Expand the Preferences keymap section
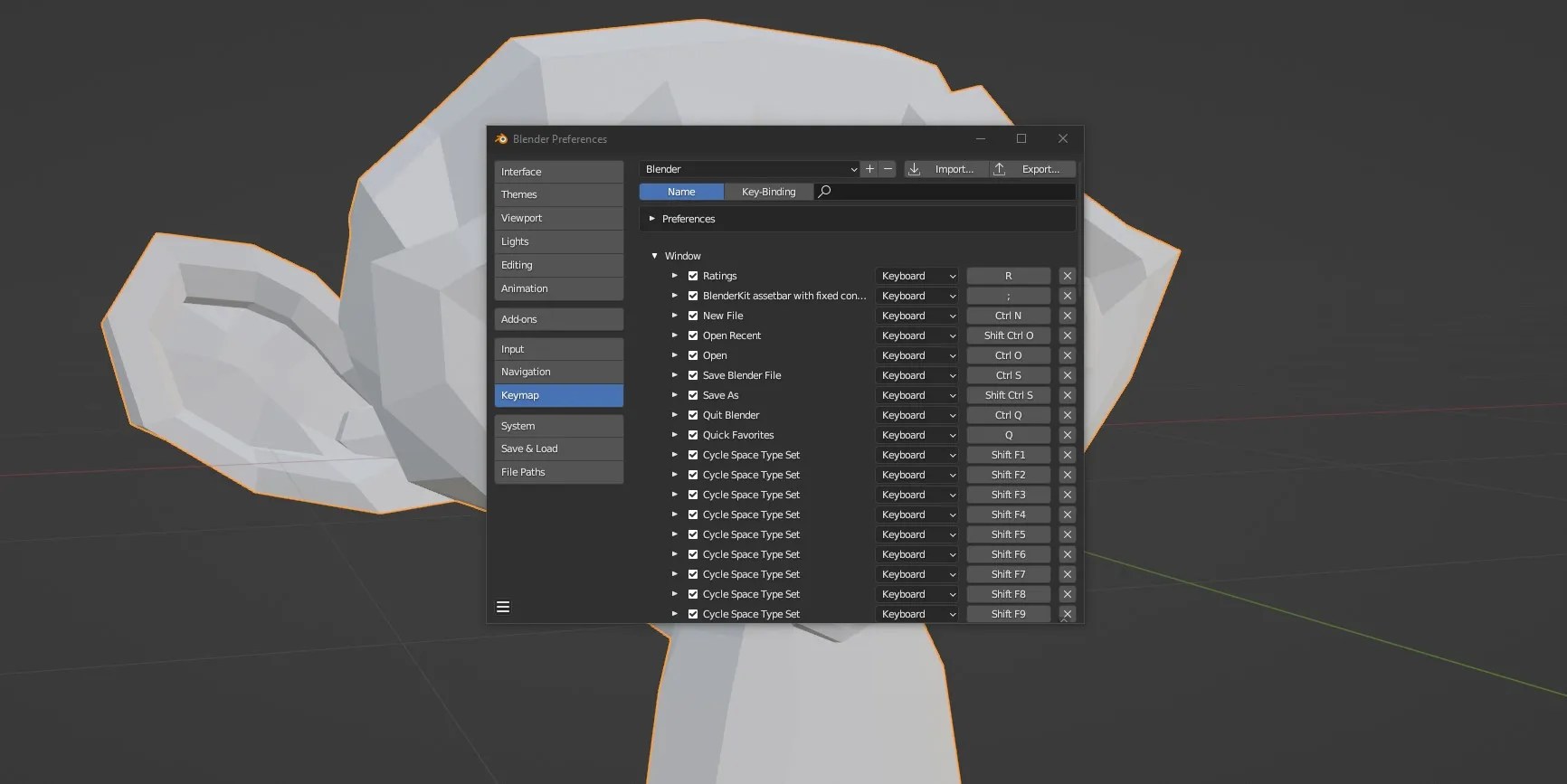This screenshot has height=784, width=1567. pos(651,219)
